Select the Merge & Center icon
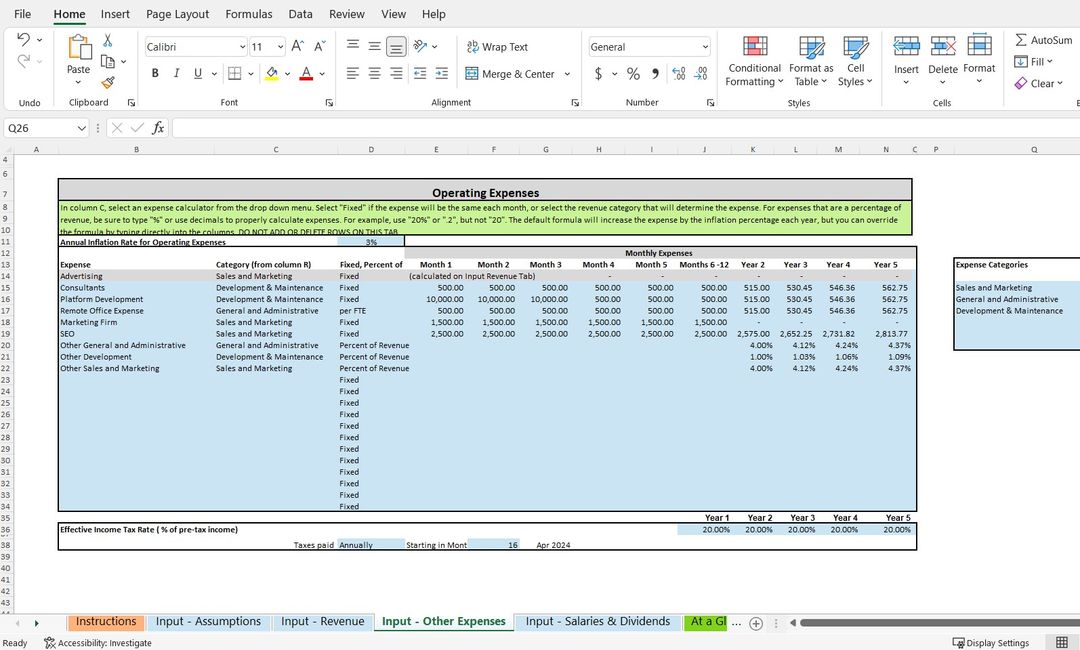This screenshot has height=650, width=1080. pyautogui.click(x=512, y=73)
